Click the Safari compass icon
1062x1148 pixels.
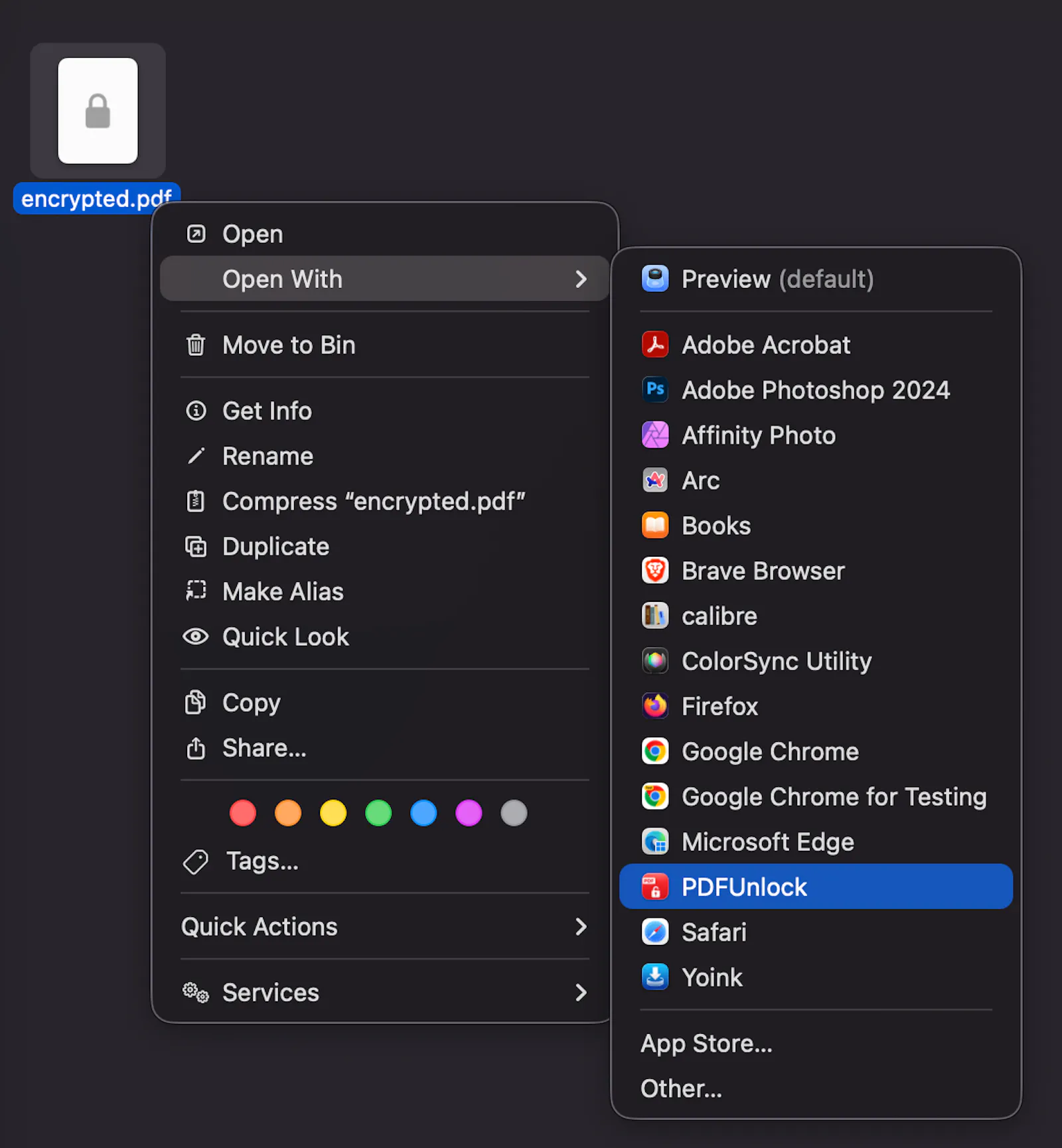tap(655, 931)
